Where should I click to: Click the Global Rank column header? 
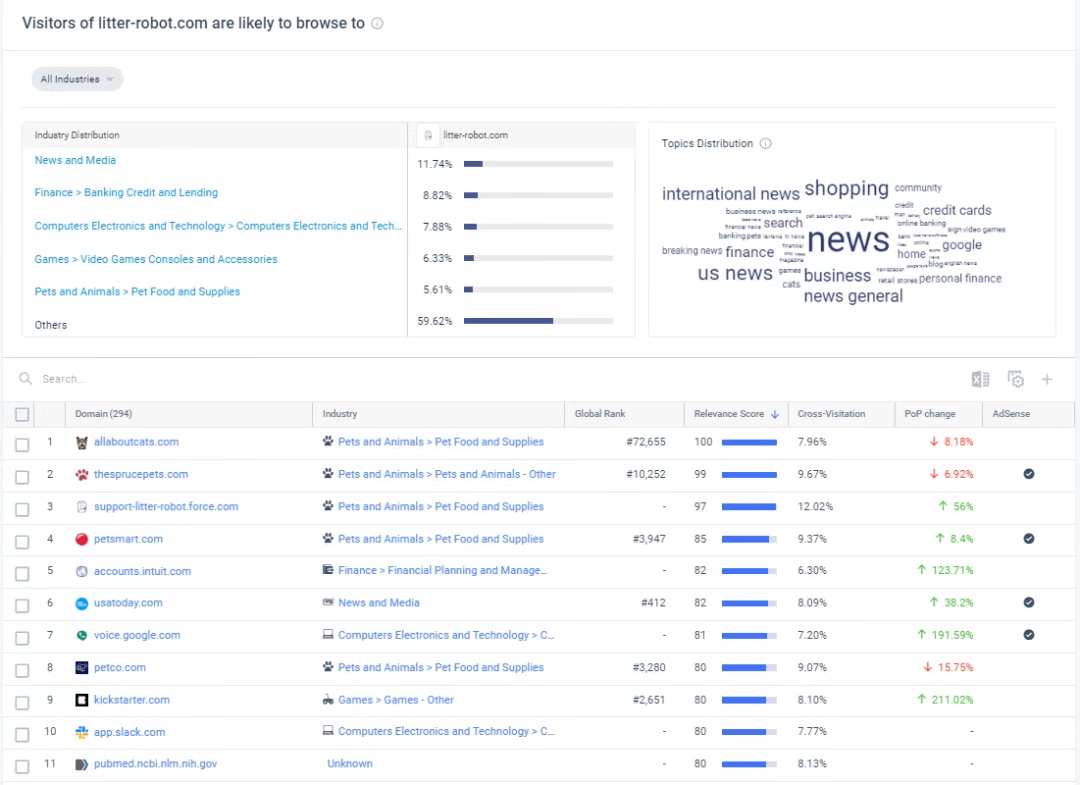(x=600, y=414)
